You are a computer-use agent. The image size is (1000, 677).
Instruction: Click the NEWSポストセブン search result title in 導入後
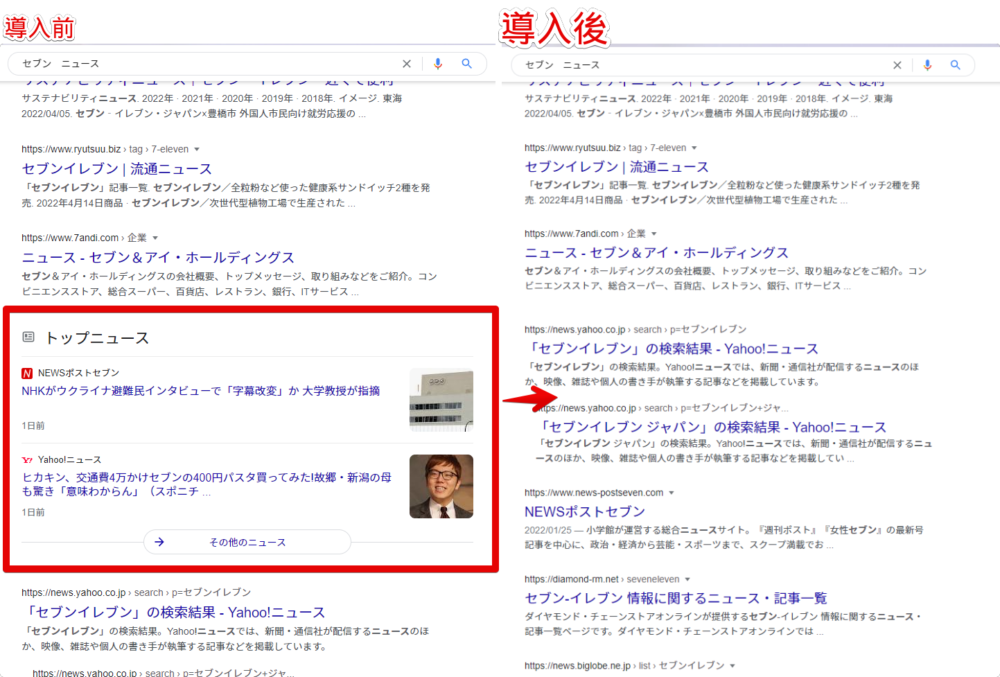tap(585, 512)
